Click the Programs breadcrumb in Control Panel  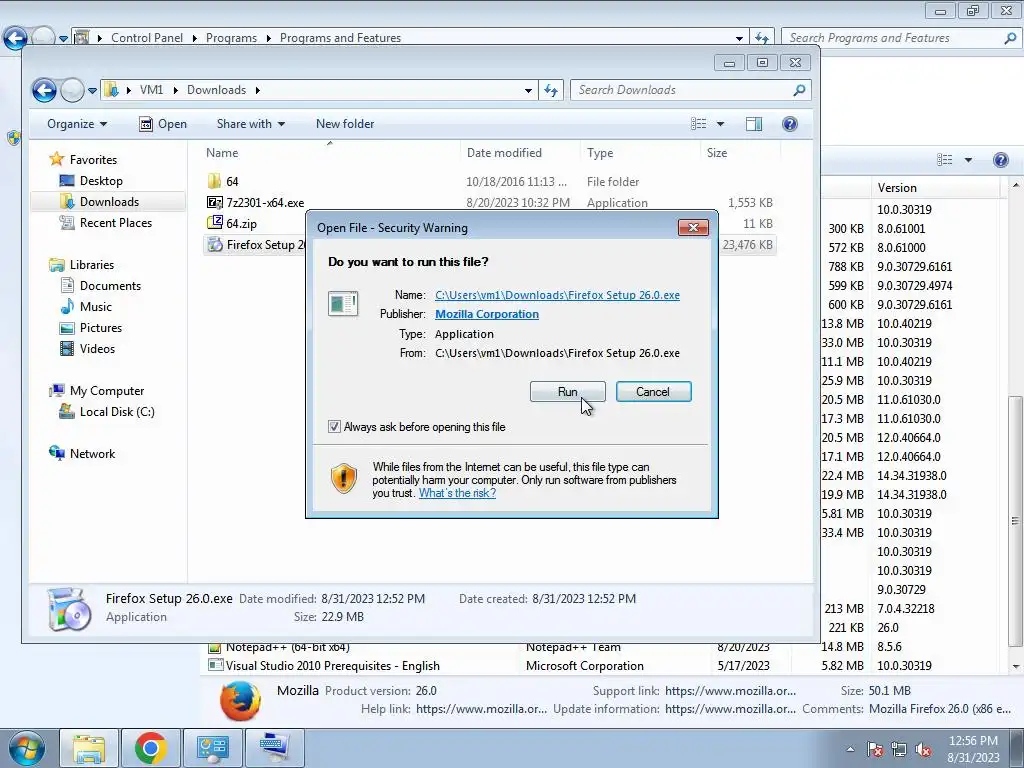231,38
